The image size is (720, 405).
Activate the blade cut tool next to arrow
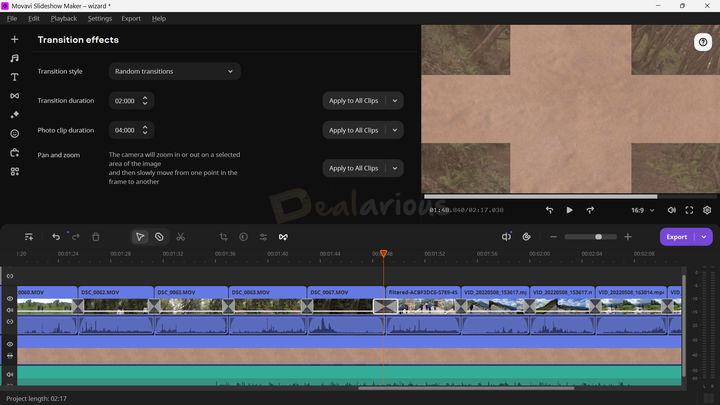coord(159,237)
